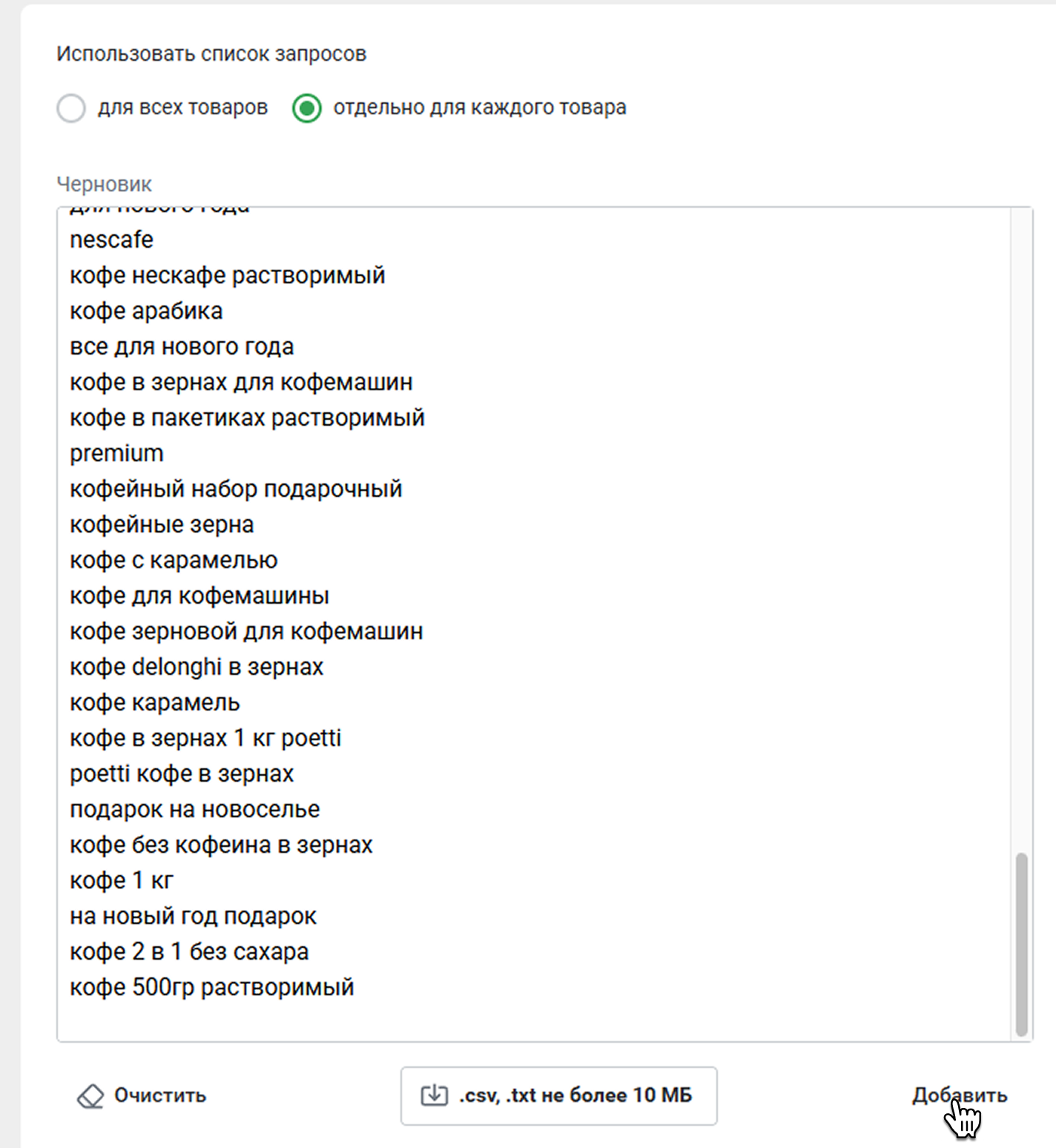Image resolution: width=1056 pixels, height=1148 pixels.
Task: Click the Очистить button label
Action: 160,1095
